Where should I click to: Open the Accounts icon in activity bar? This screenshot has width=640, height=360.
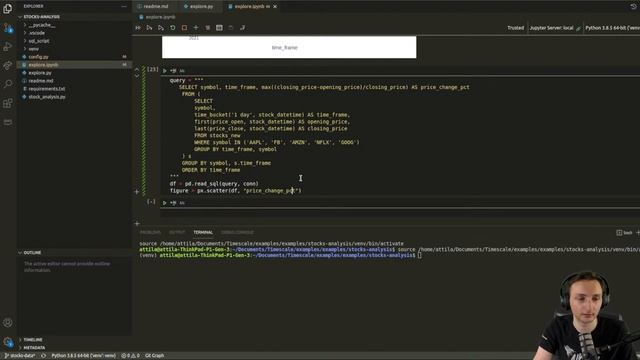coord(7,322)
